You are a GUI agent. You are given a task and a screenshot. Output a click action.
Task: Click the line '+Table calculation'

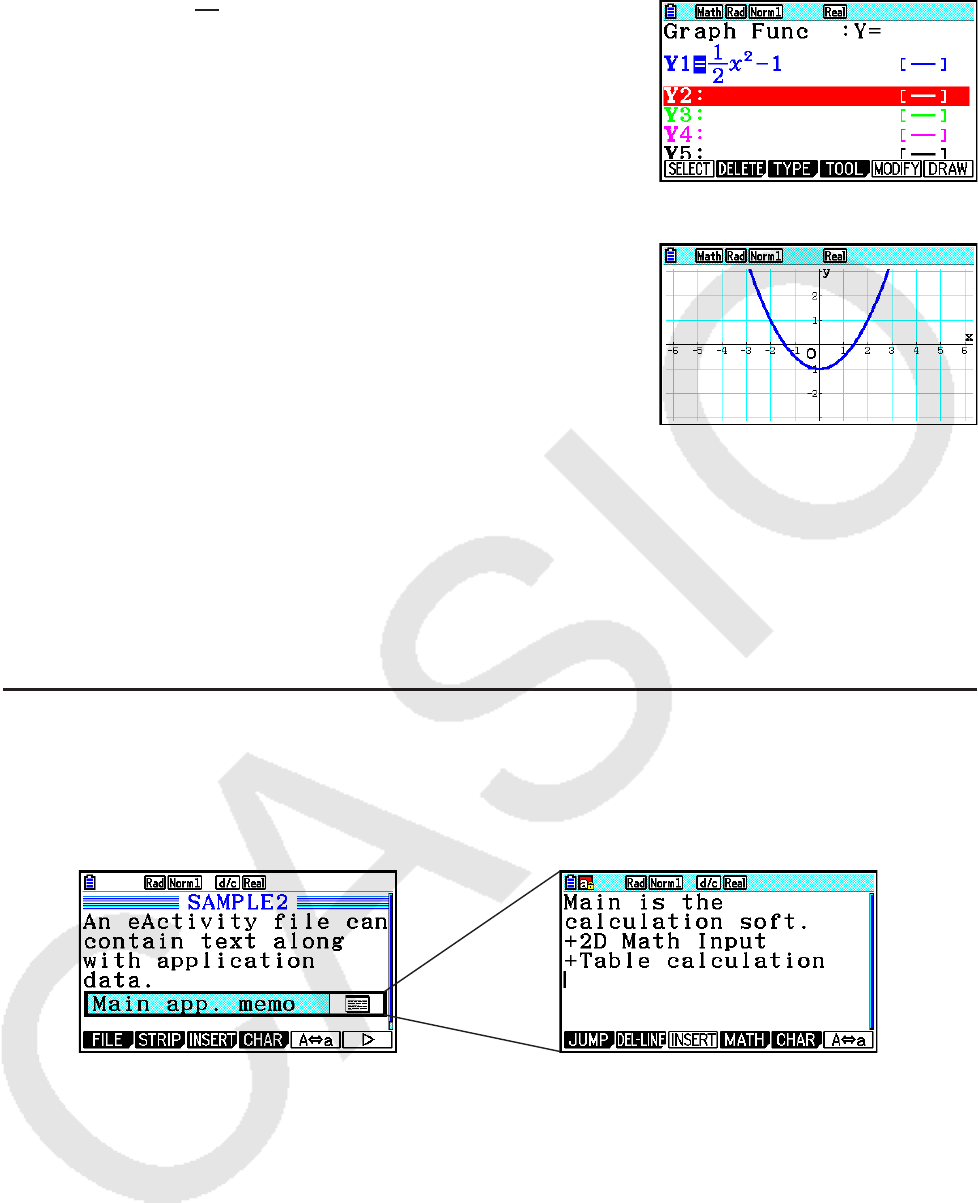click(x=695, y=962)
